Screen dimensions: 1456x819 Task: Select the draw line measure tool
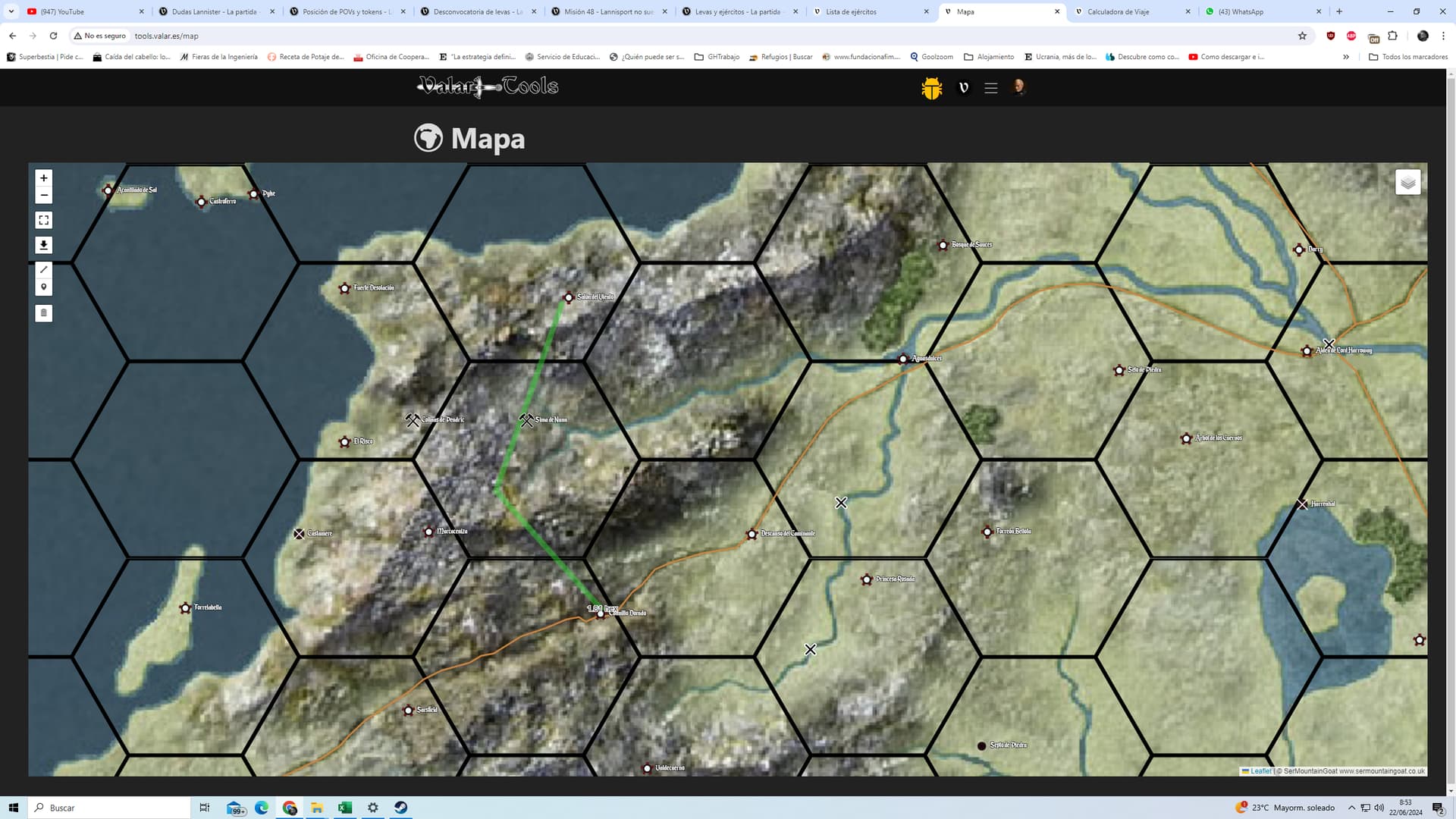44,269
